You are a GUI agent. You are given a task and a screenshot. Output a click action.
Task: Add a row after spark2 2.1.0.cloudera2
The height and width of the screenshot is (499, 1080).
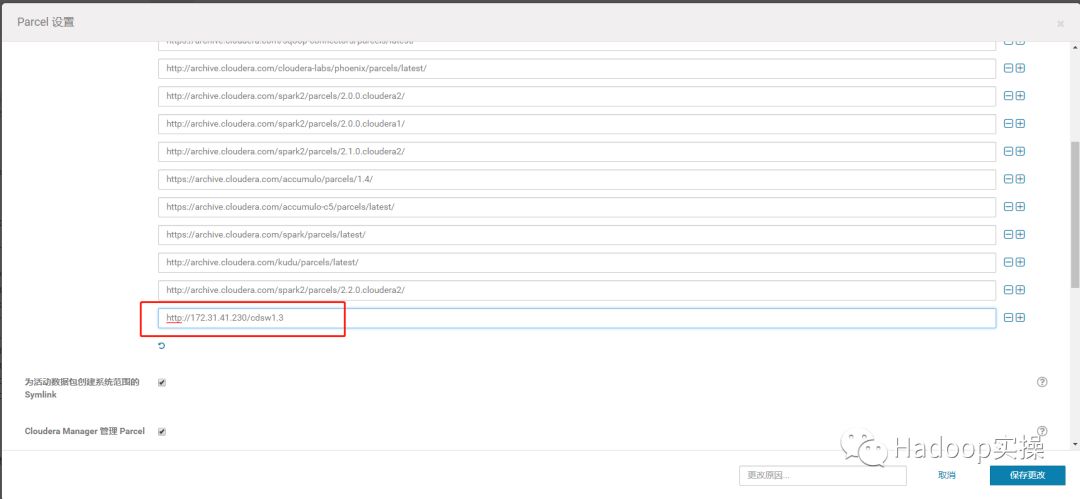(1020, 152)
